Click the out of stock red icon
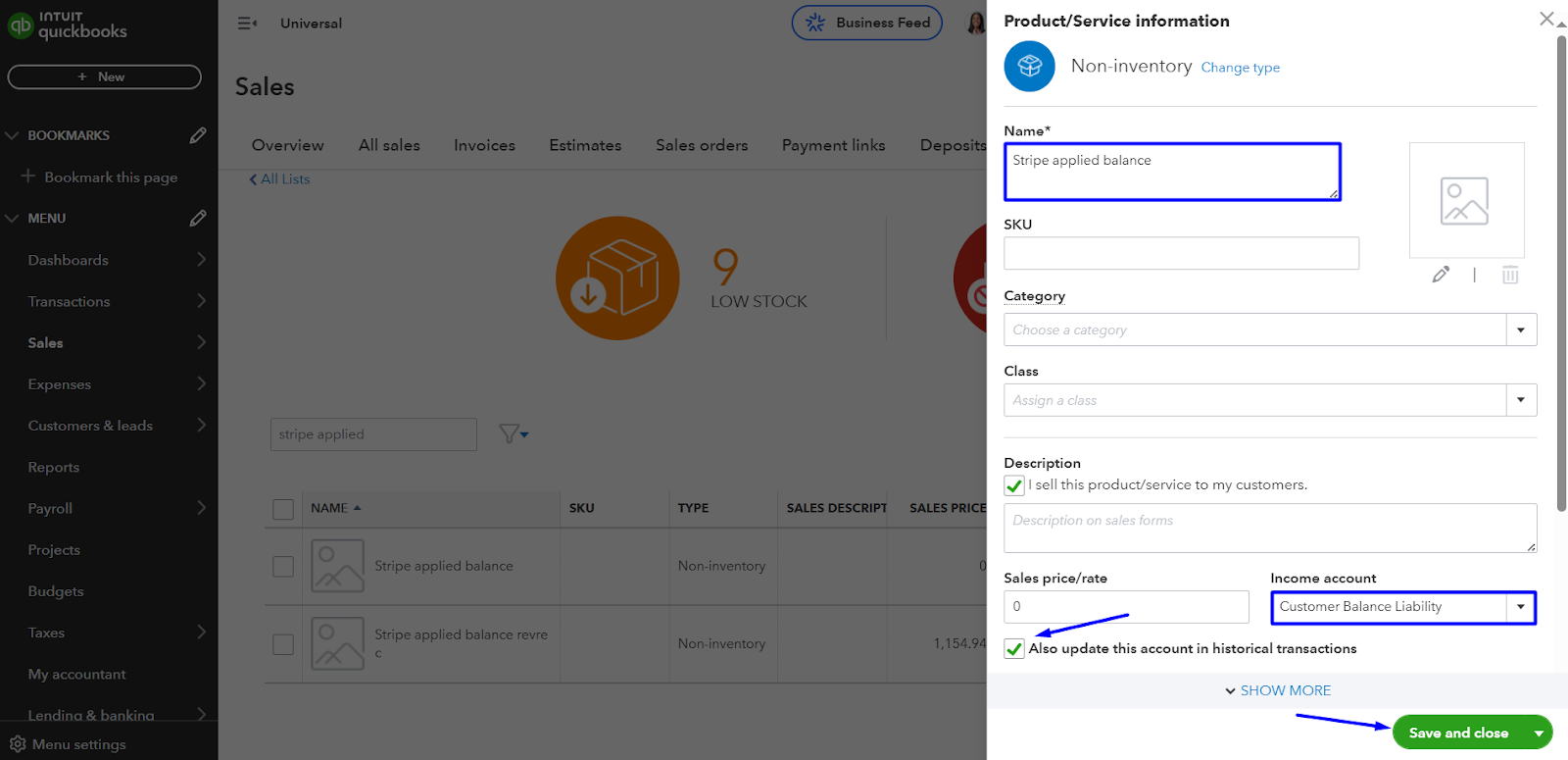This screenshot has height=760, width=1568. click(971, 279)
